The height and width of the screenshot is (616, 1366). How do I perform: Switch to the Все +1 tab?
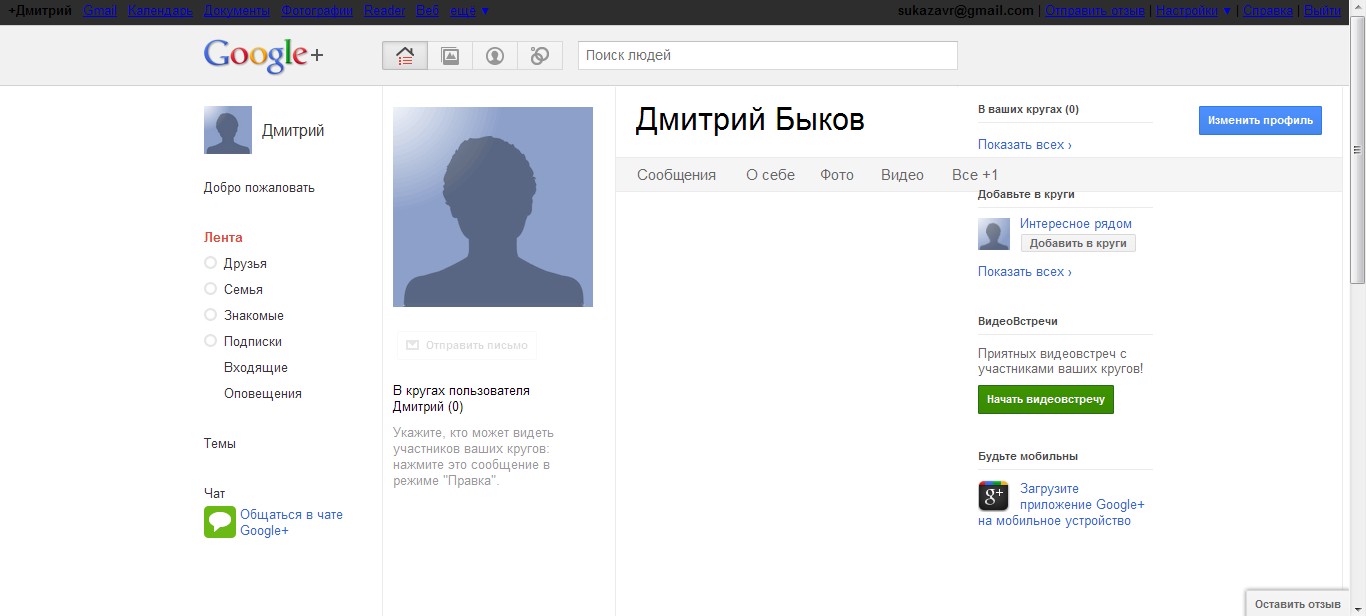pos(975,175)
